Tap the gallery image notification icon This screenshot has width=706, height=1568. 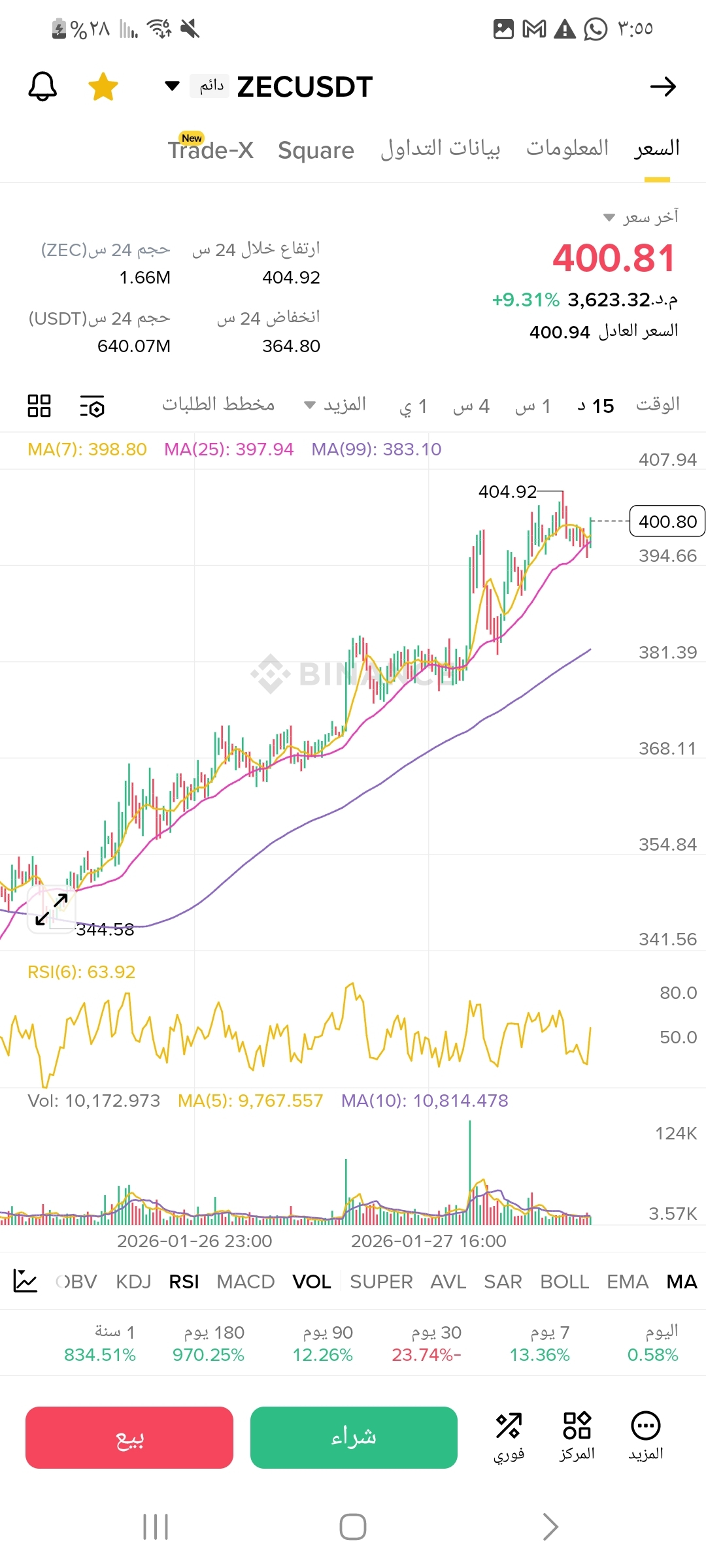point(503,29)
